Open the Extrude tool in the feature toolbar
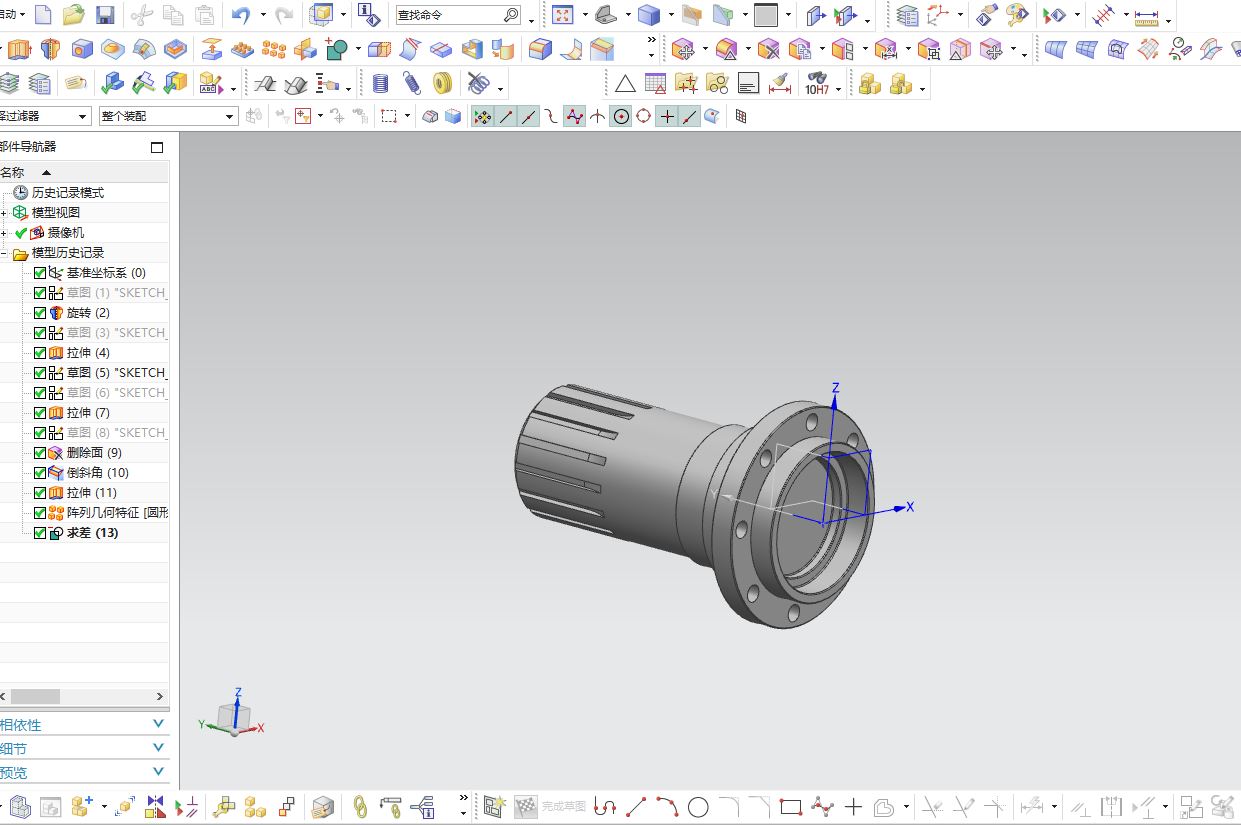Viewport: 1241px width, 825px height. tap(20, 49)
